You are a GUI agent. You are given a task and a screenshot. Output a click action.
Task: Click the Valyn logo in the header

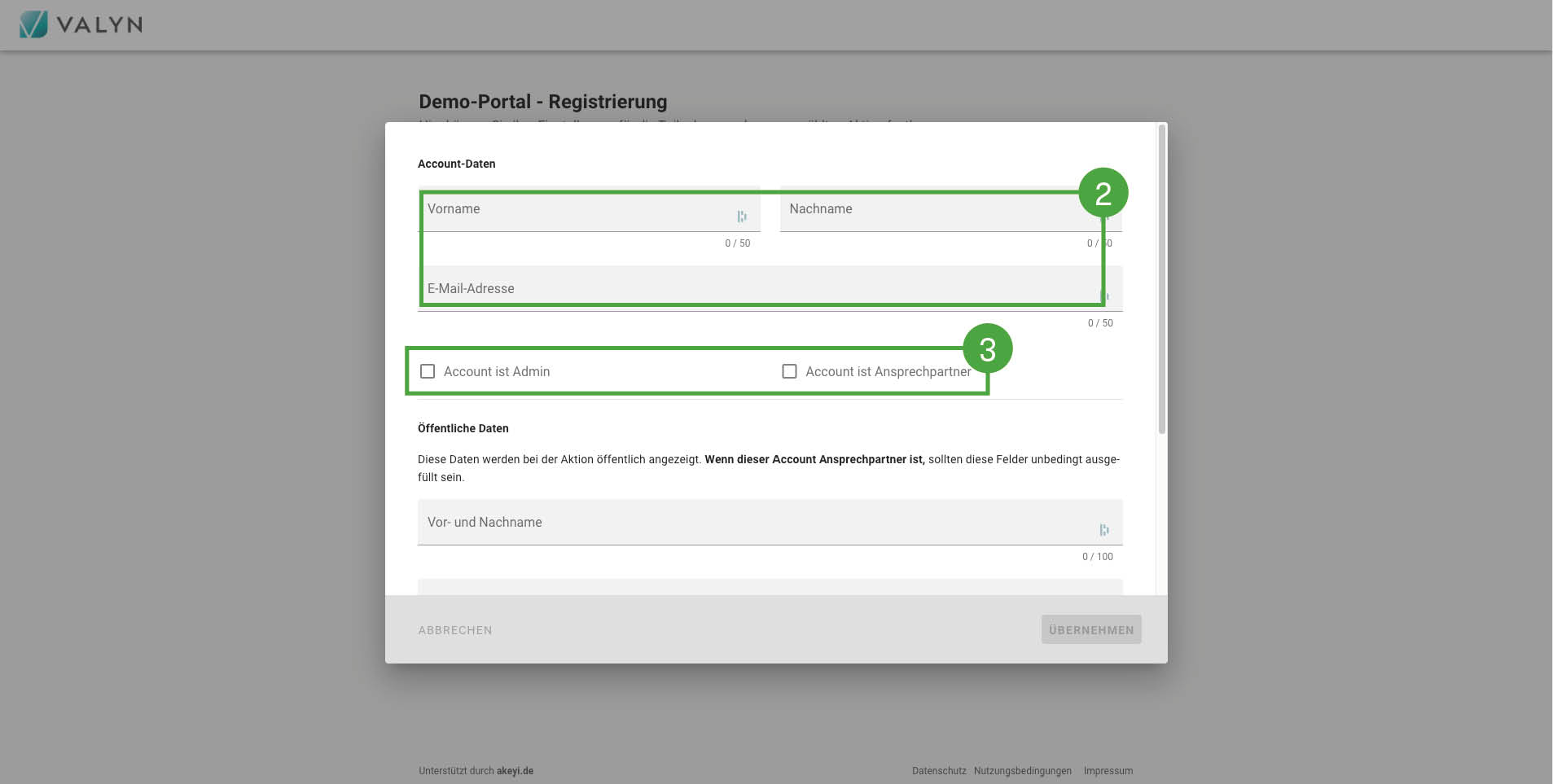point(81,24)
